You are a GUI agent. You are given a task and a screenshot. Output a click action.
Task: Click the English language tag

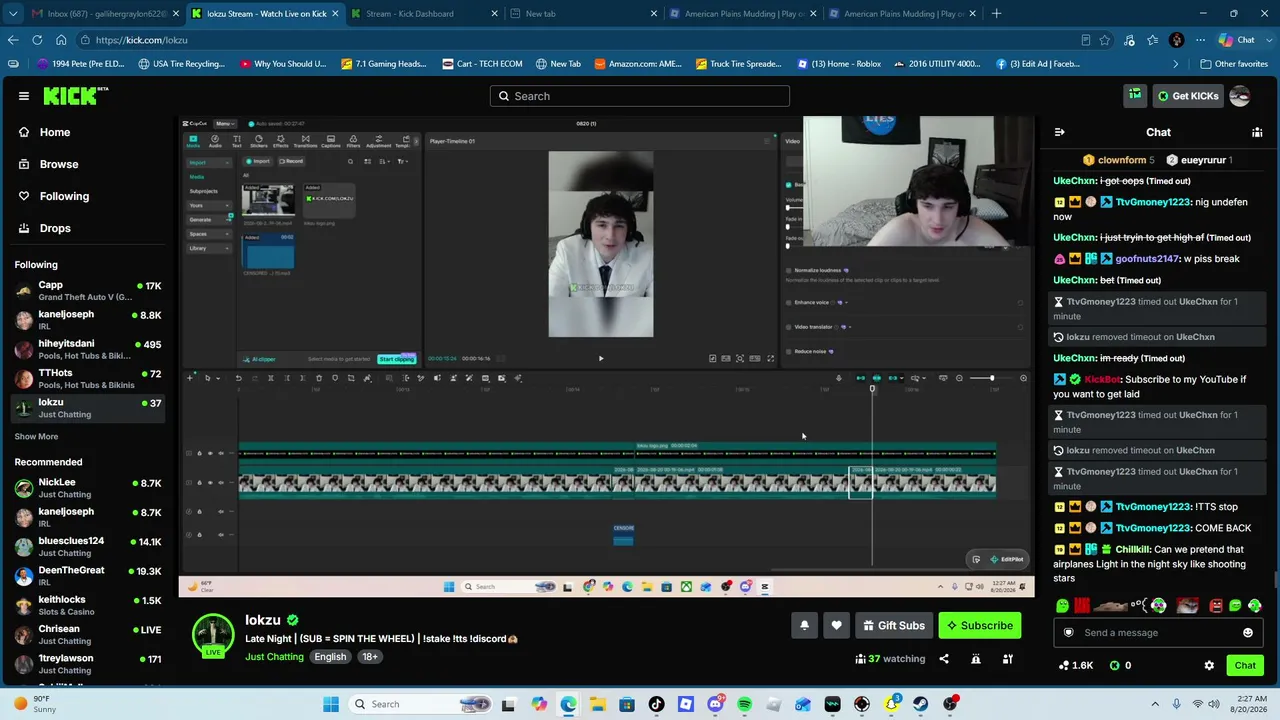[x=330, y=657]
